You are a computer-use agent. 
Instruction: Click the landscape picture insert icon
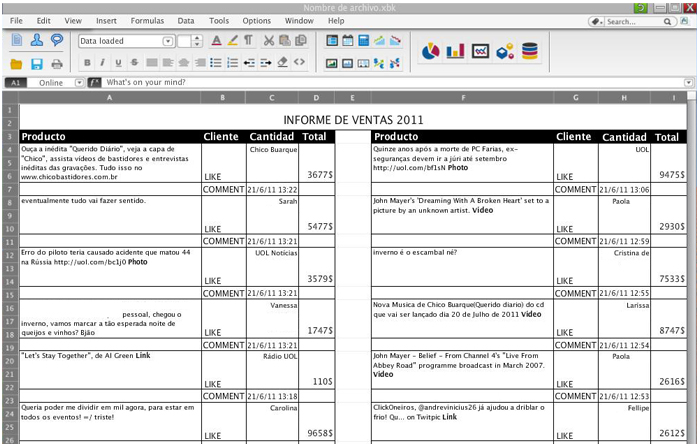click(331, 63)
